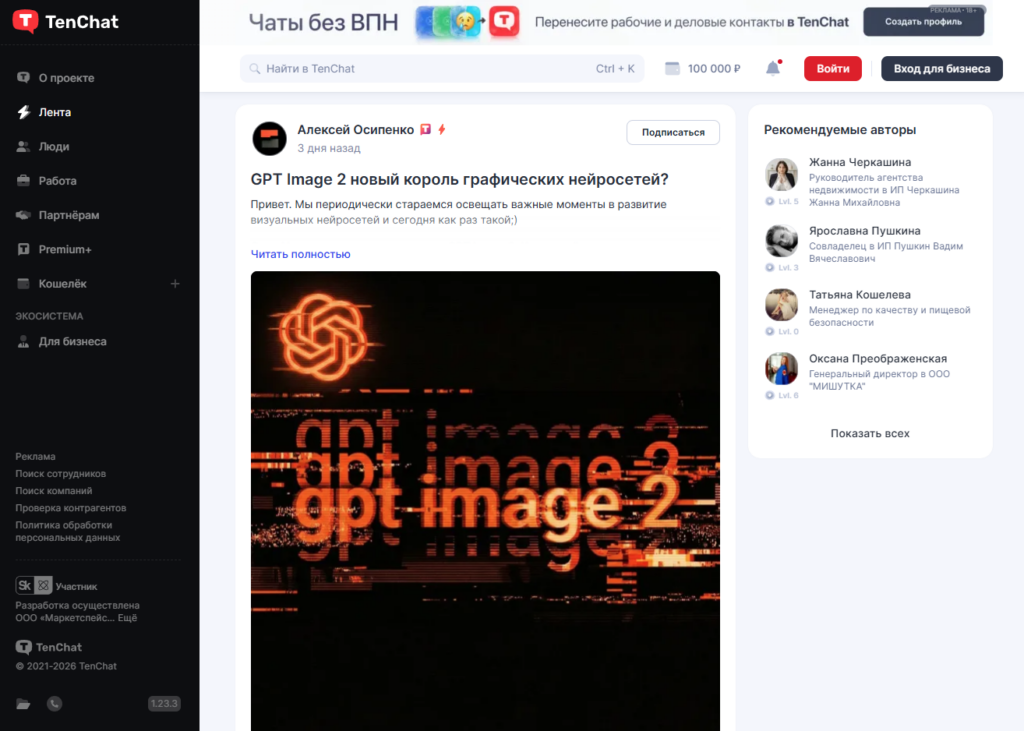Click the phone icon at sidebar bottom

(x=54, y=703)
